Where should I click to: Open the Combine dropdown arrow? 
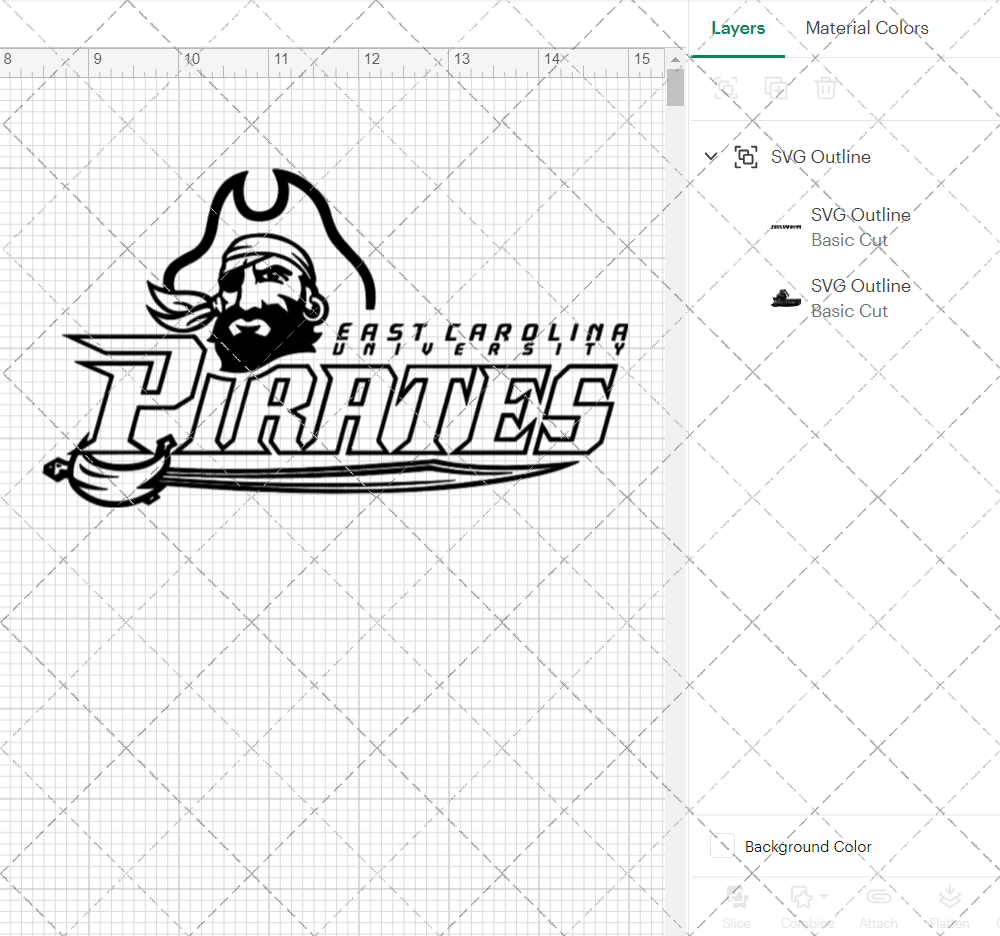click(824, 896)
